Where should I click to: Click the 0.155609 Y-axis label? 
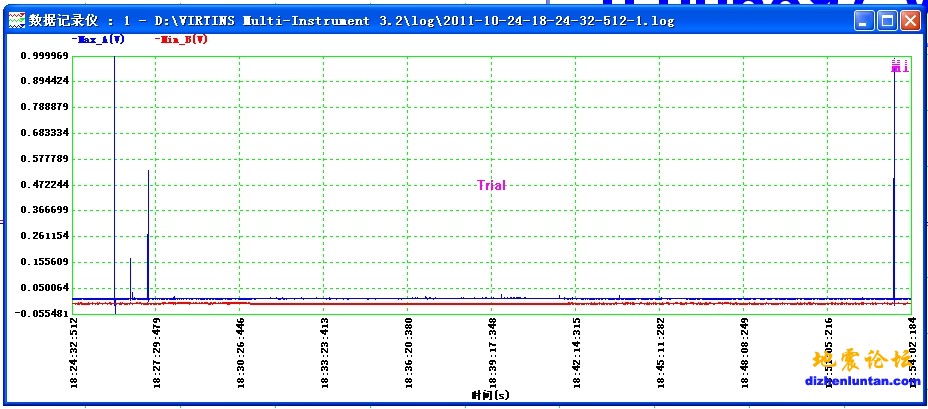[45, 262]
